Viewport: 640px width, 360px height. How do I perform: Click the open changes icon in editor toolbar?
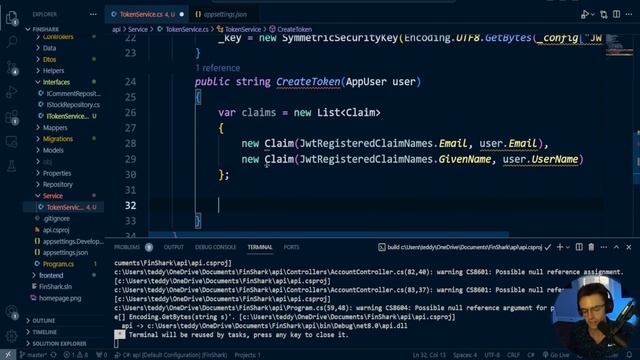click(x=604, y=14)
